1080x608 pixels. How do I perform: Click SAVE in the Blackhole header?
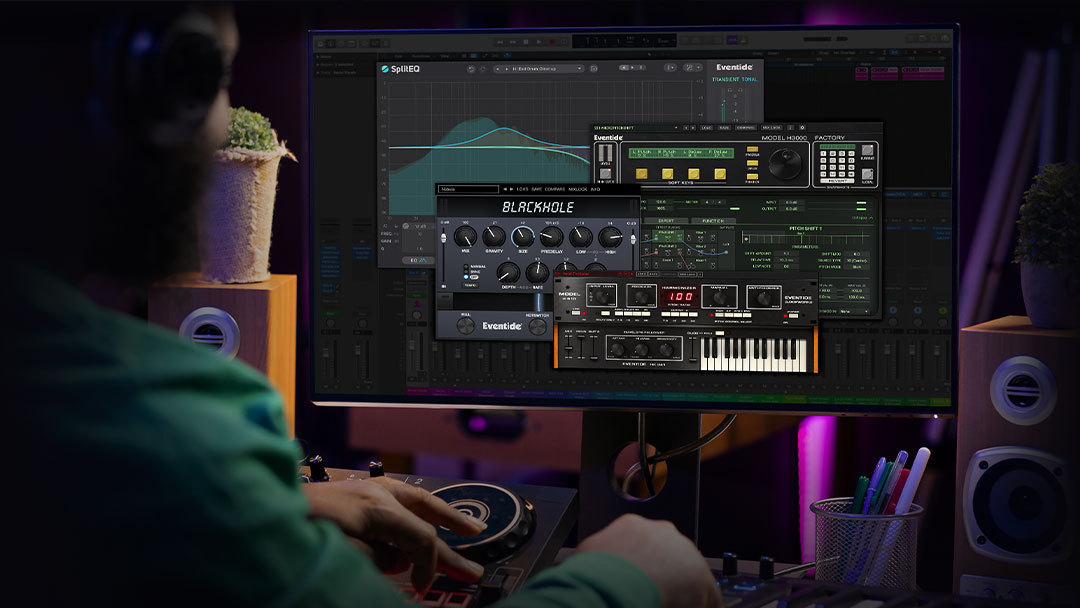pos(536,189)
